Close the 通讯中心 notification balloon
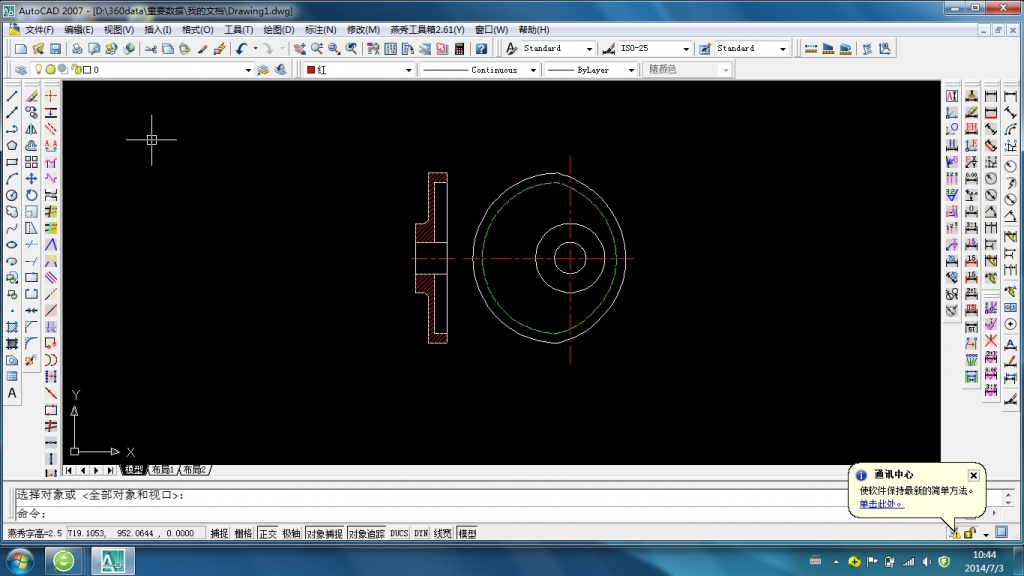Image resolution: width=1024 pixels, height=576 pixels. coord(973,475)
